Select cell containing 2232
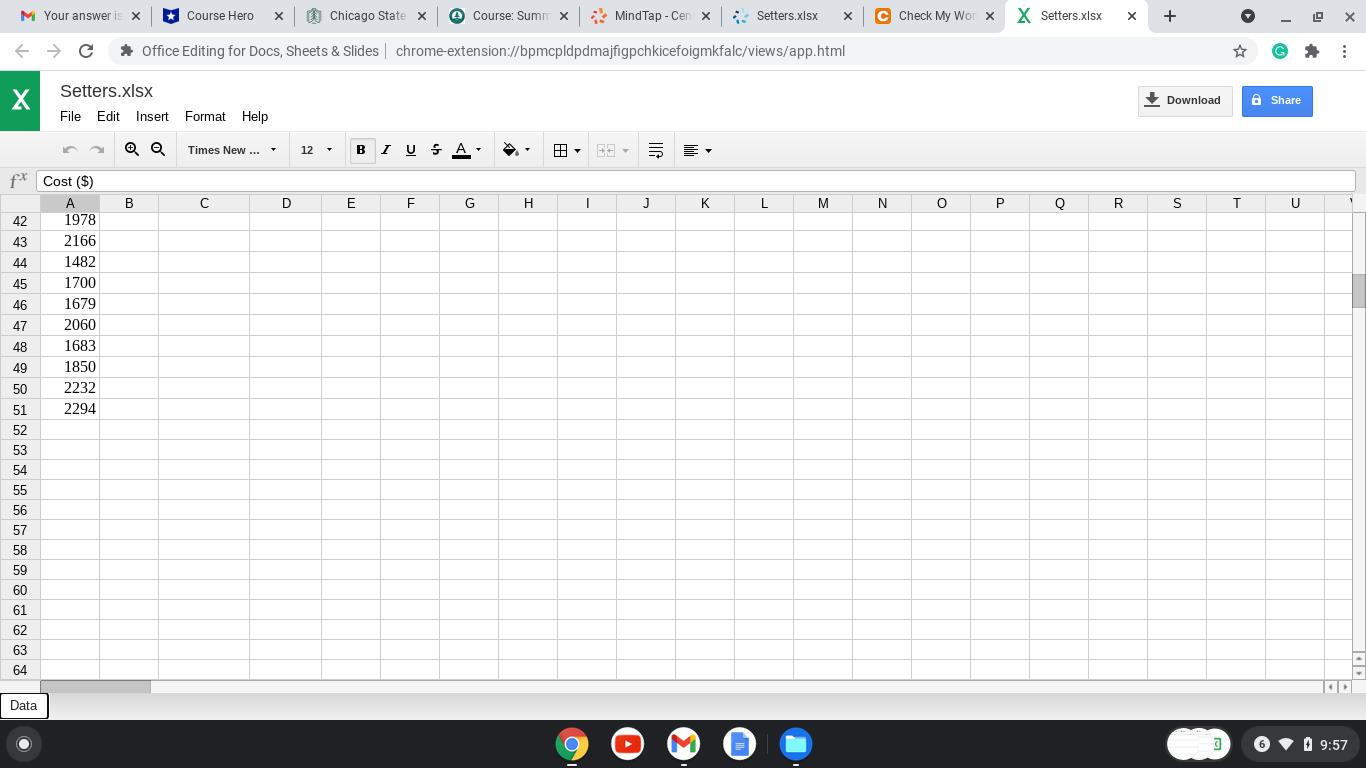1366x768 pixels. 70,388
